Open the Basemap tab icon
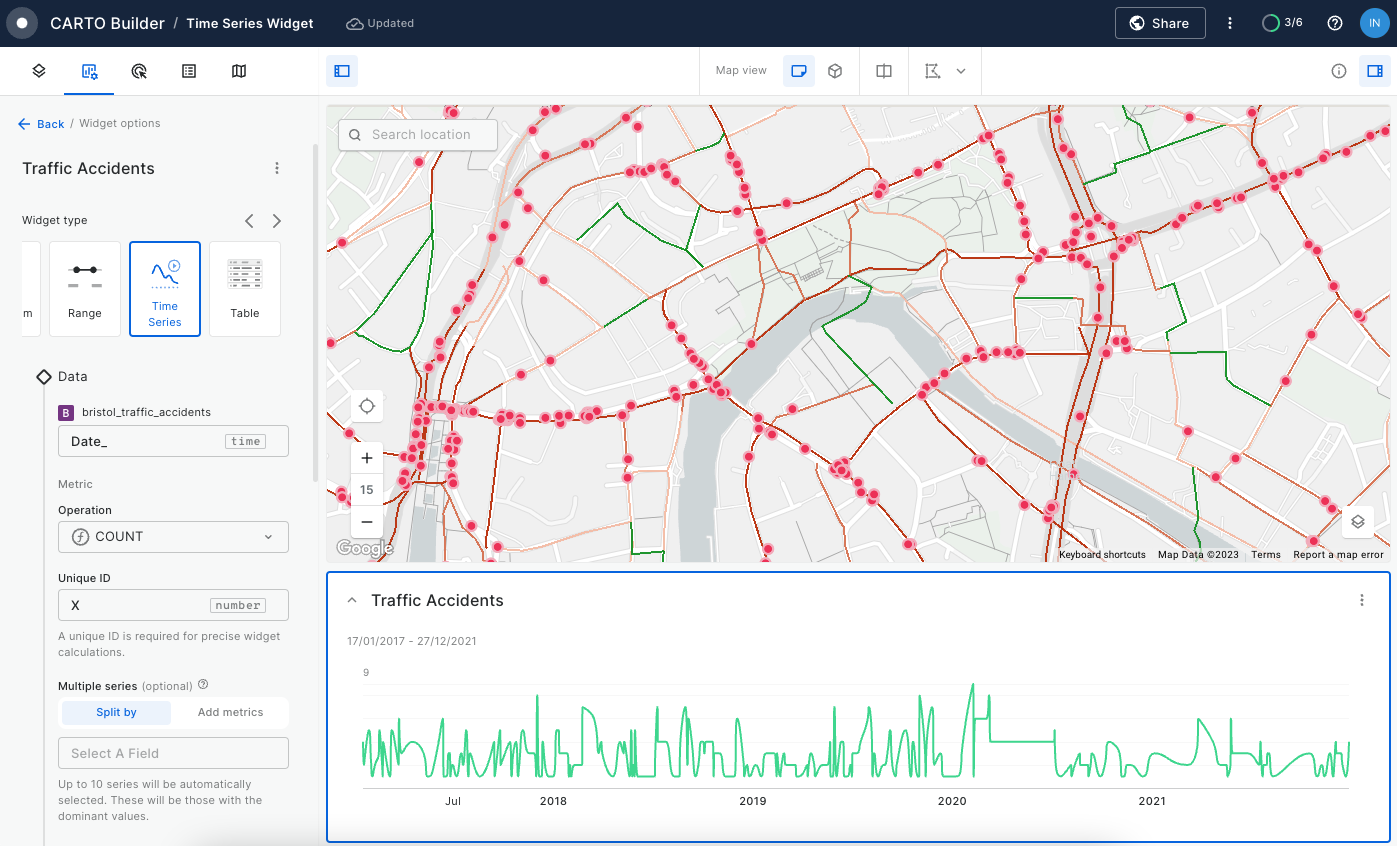The image size is (1397, 846). tap(239, 71)
